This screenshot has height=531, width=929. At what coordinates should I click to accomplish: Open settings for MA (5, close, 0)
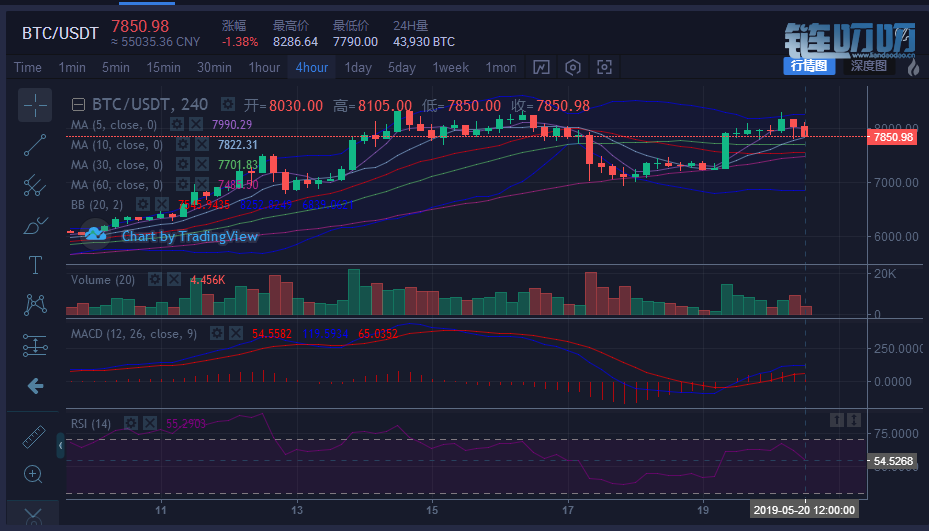(177, 124)
